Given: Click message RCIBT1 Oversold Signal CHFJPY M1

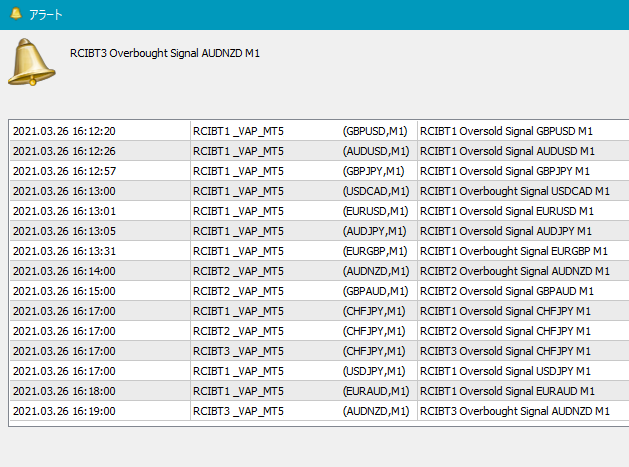Looking at the screenshot, I should click(x=505, y=311).
